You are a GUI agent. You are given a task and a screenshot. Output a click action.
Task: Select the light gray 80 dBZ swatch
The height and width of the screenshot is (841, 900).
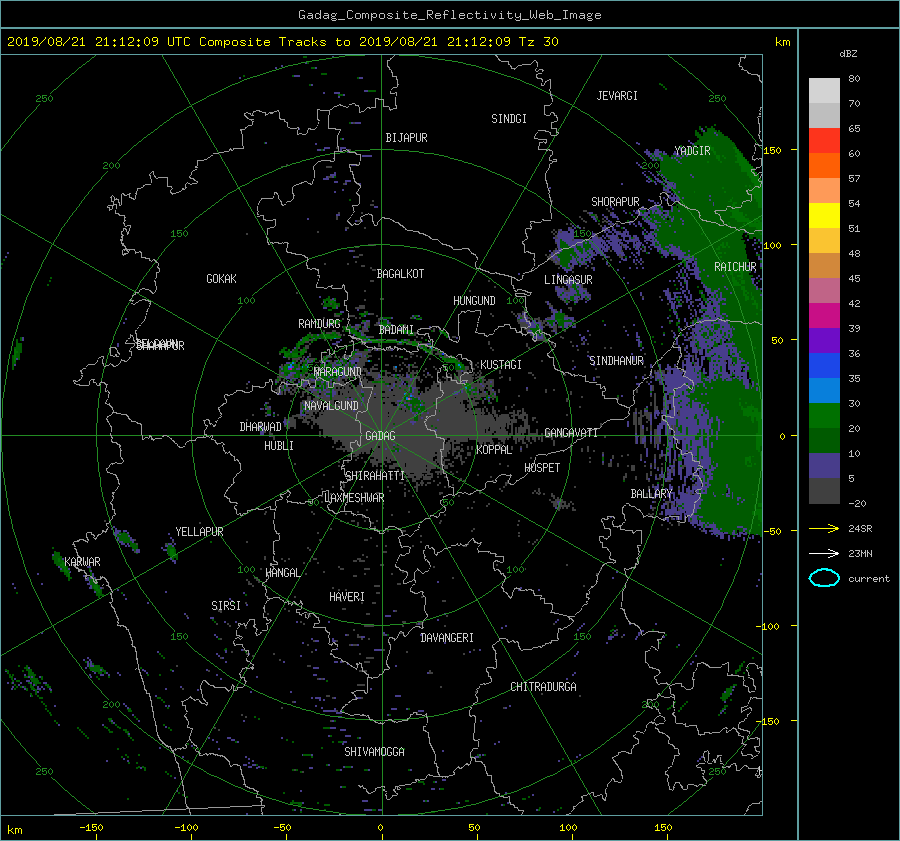coord(824,90)
